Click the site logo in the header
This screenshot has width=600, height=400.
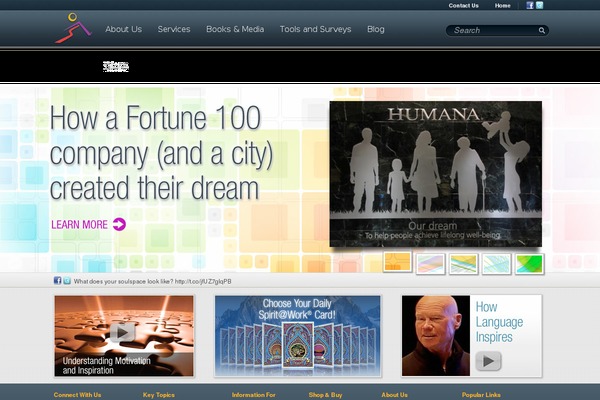(x=73, y=28)
